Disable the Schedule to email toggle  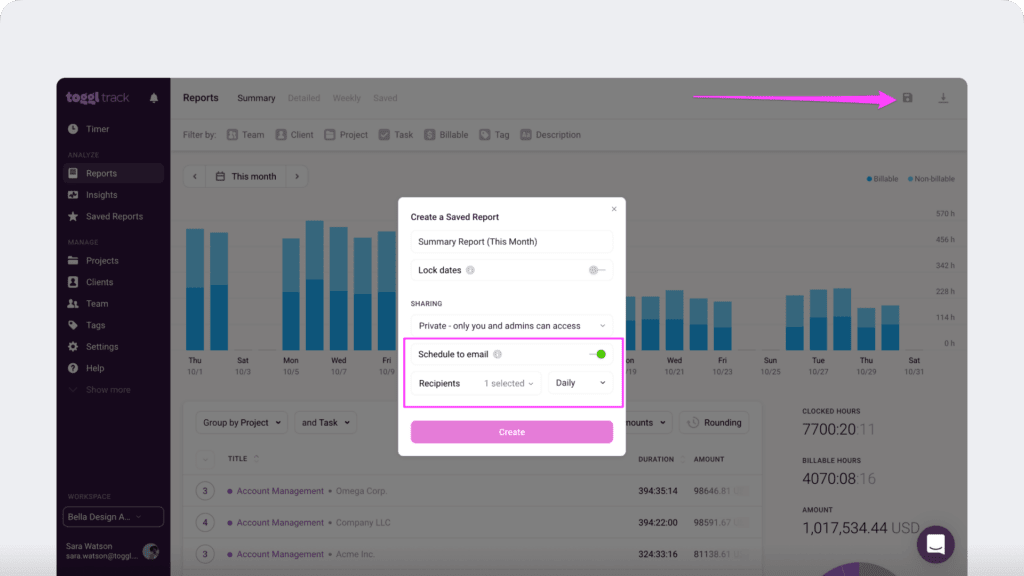[597, 354]
